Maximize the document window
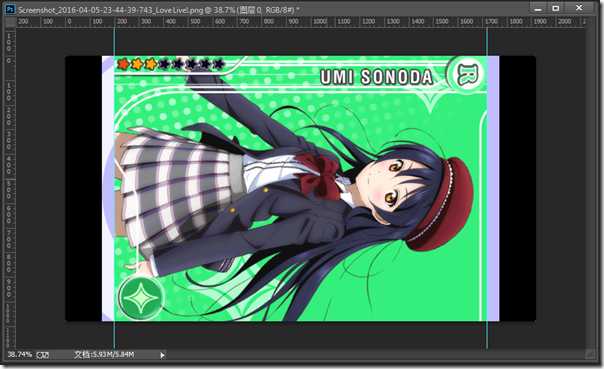604x369 pixels. [556, 8]
